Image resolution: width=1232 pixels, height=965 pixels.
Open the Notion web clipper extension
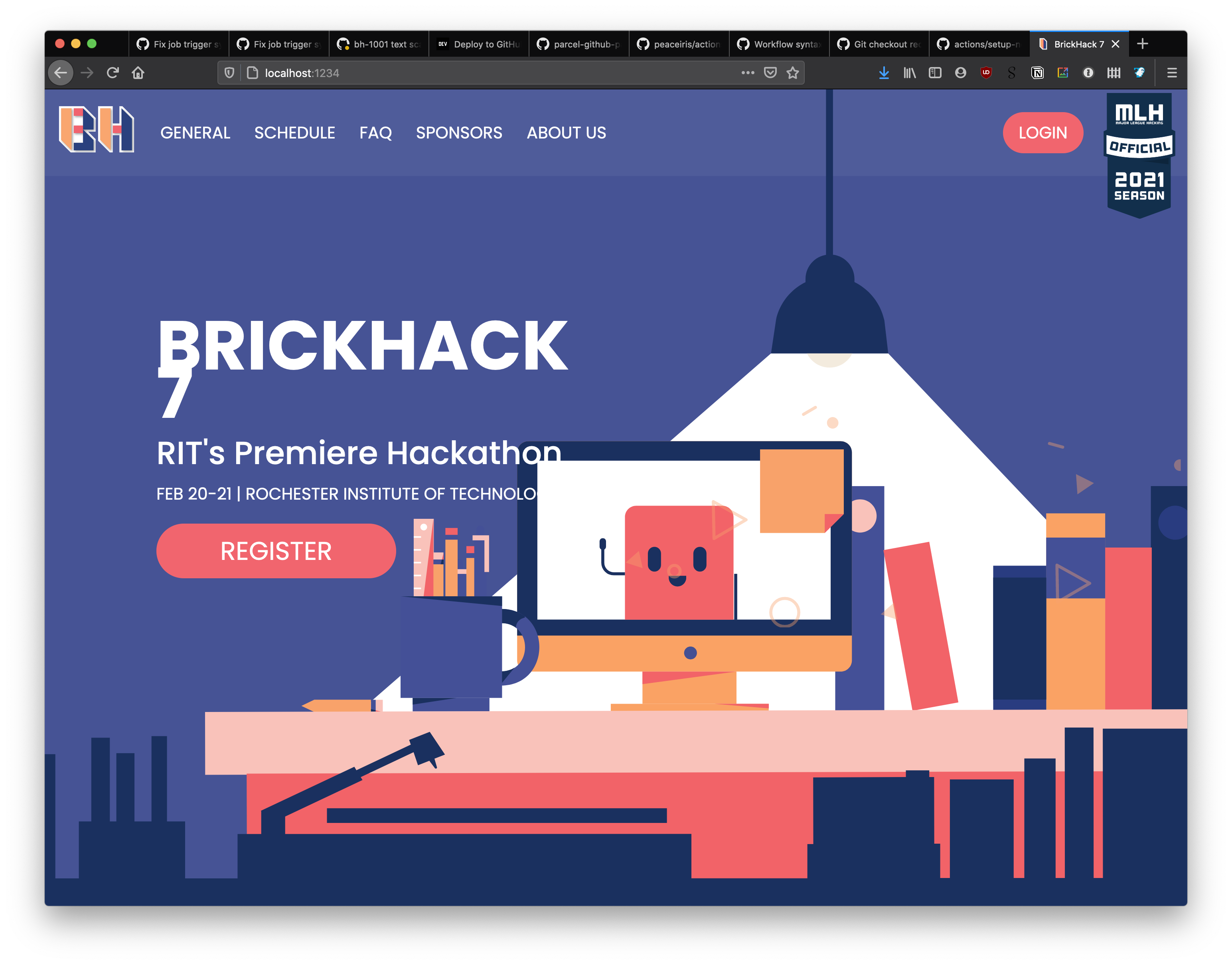1037,73
